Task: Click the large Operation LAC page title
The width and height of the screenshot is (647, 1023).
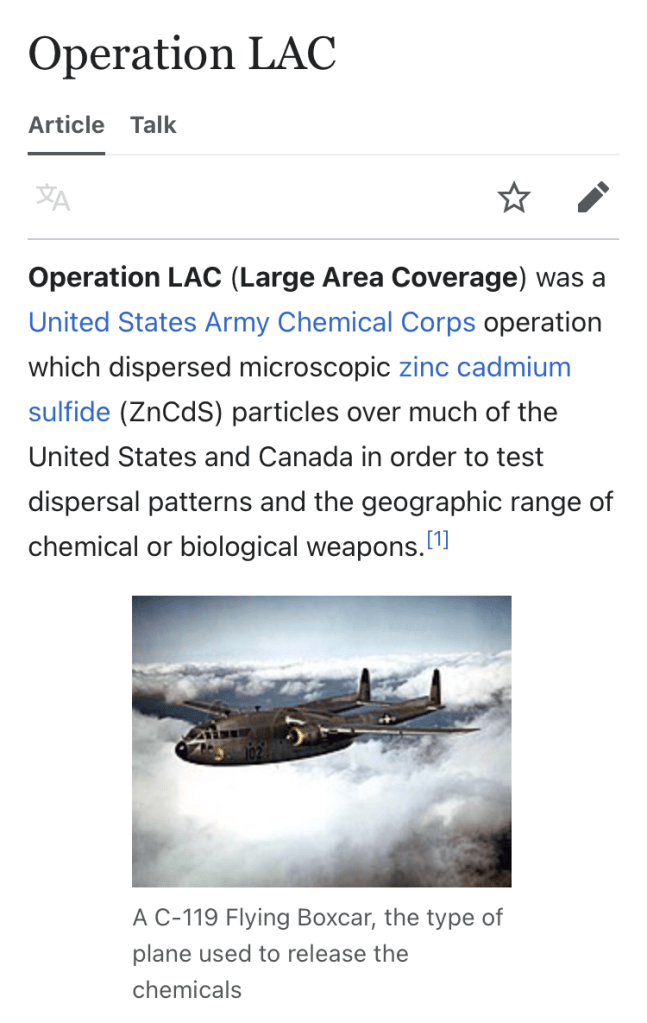Action: (182, 54)
